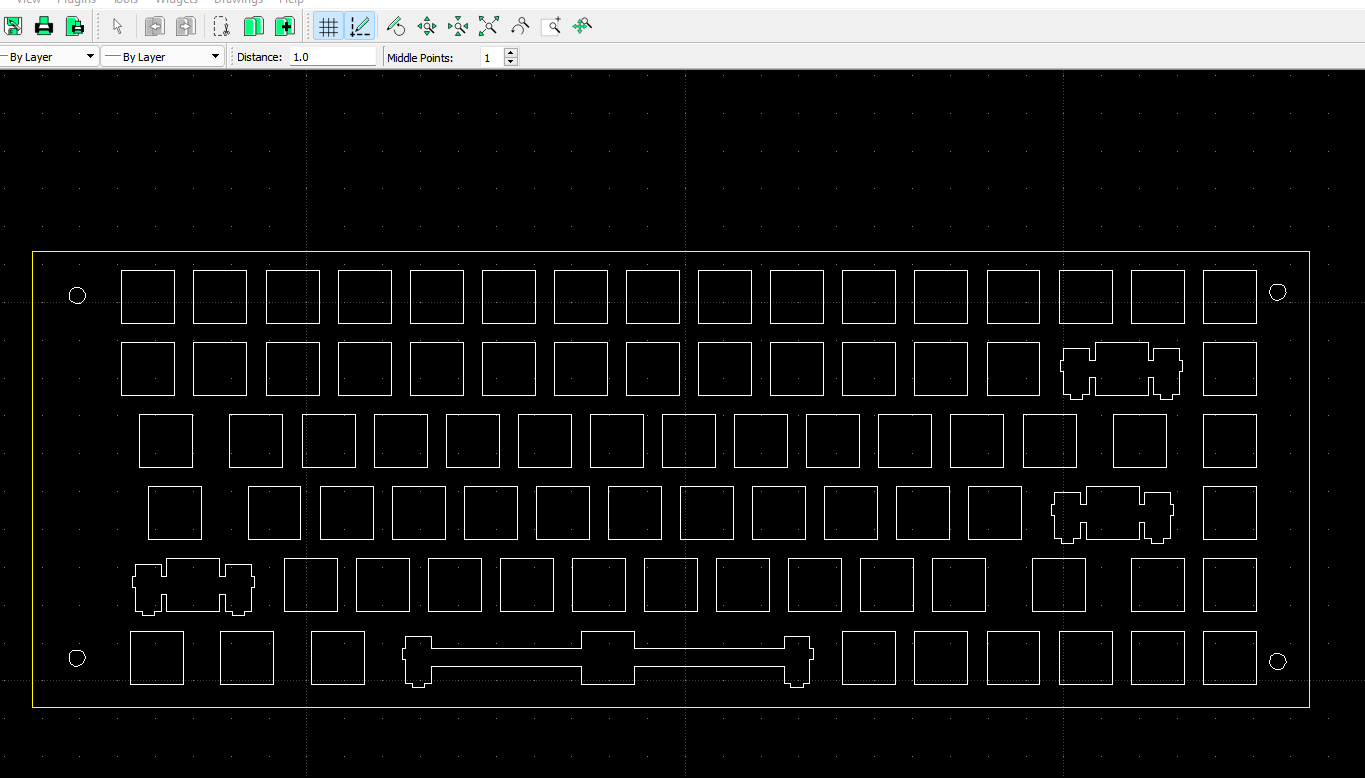Screen dimensions: 1365x778
Task: Open the Plugins menu
Action: pos(76,2)
